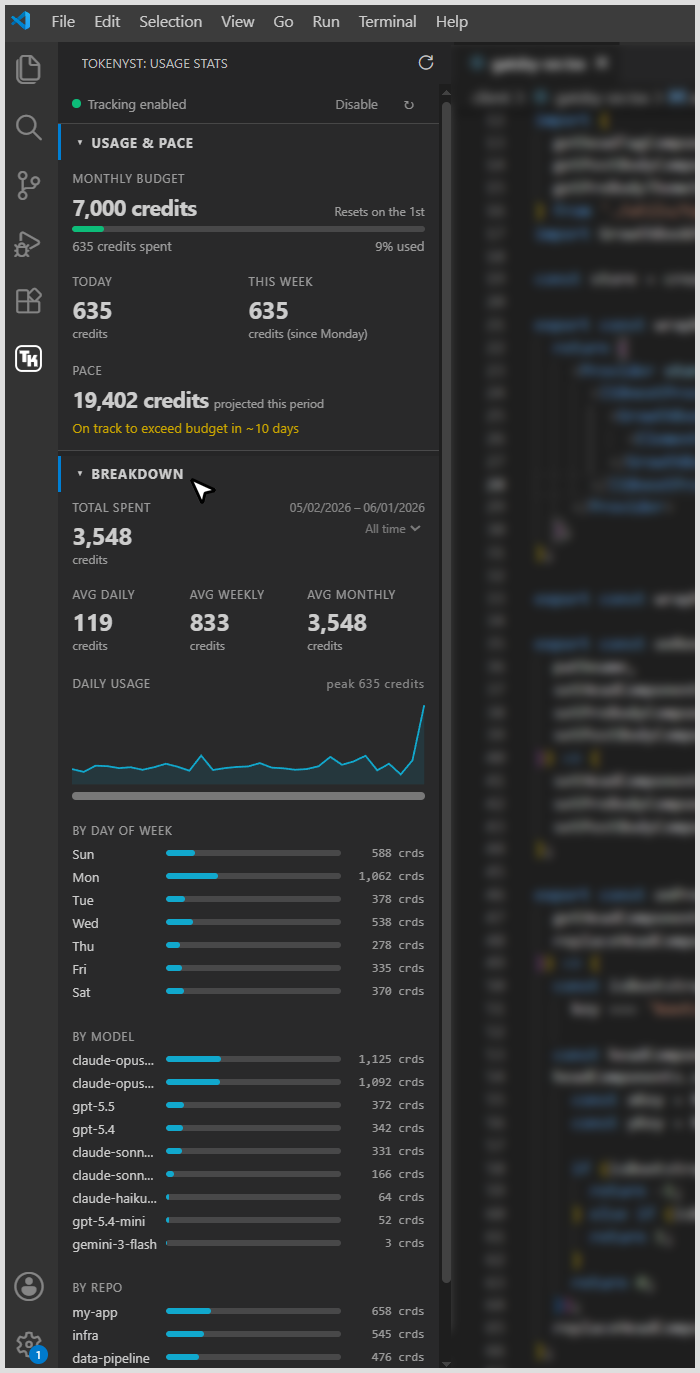Open the Help menu

click(x=452, y=21)
